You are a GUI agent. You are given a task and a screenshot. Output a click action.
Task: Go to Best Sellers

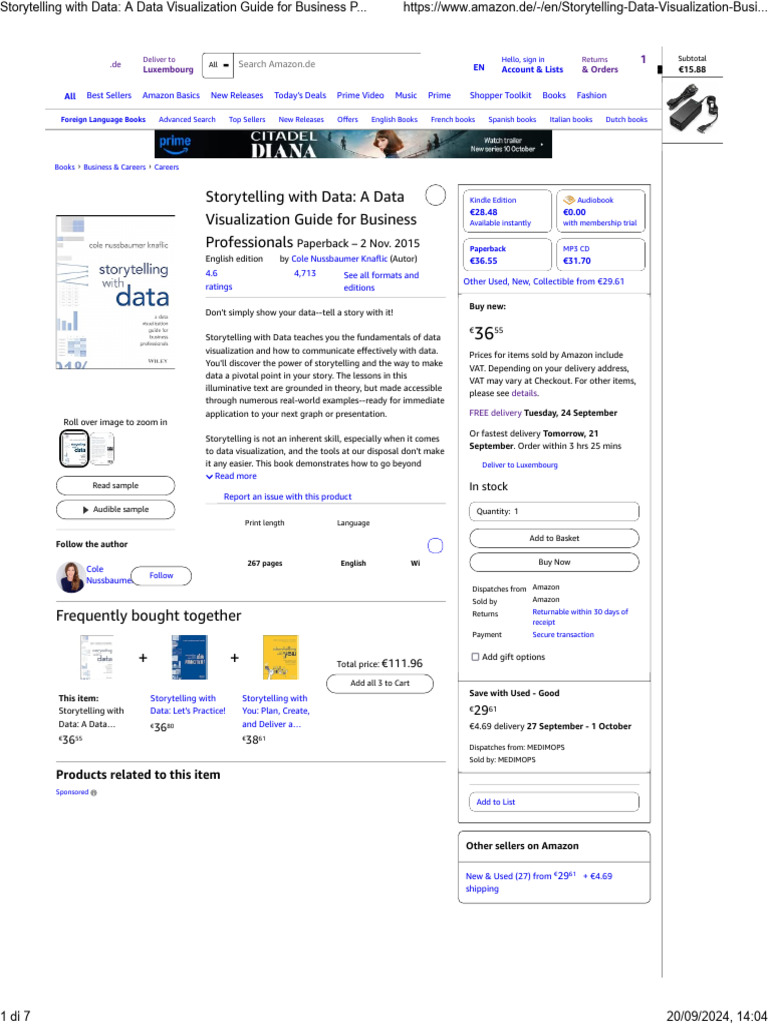109,95
